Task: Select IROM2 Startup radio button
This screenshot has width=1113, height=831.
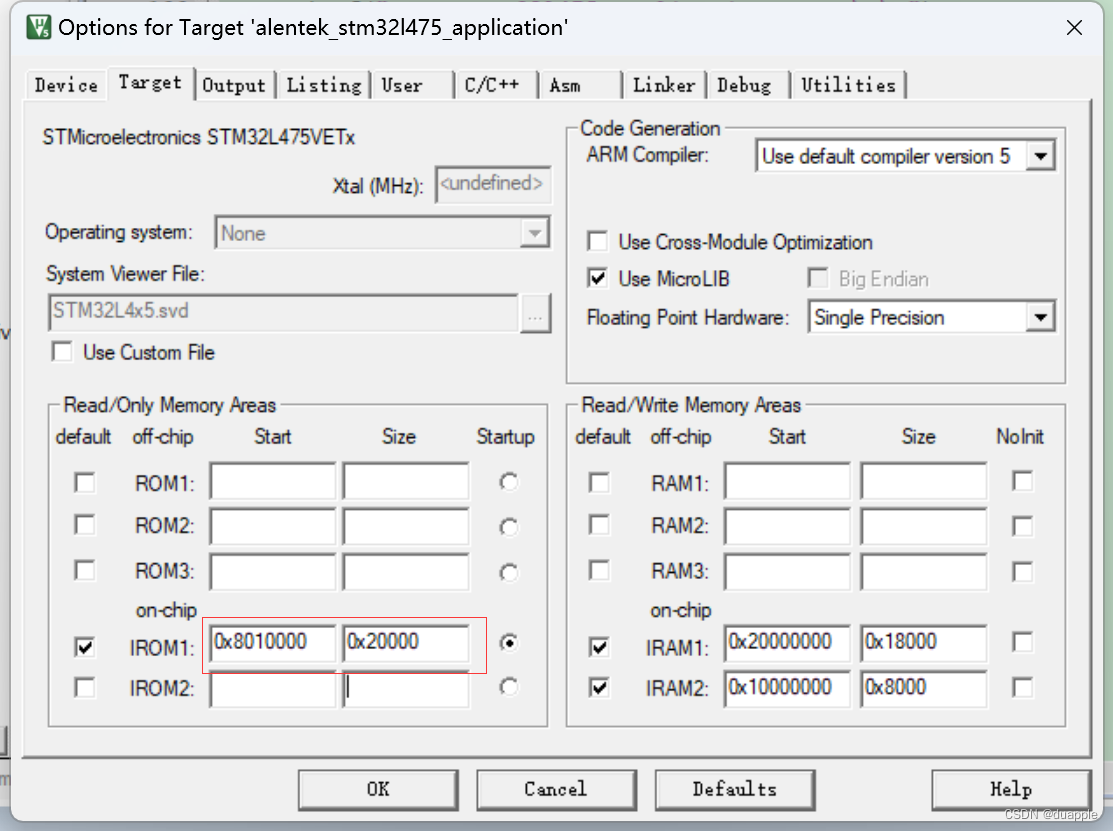Action: [509, 687]
